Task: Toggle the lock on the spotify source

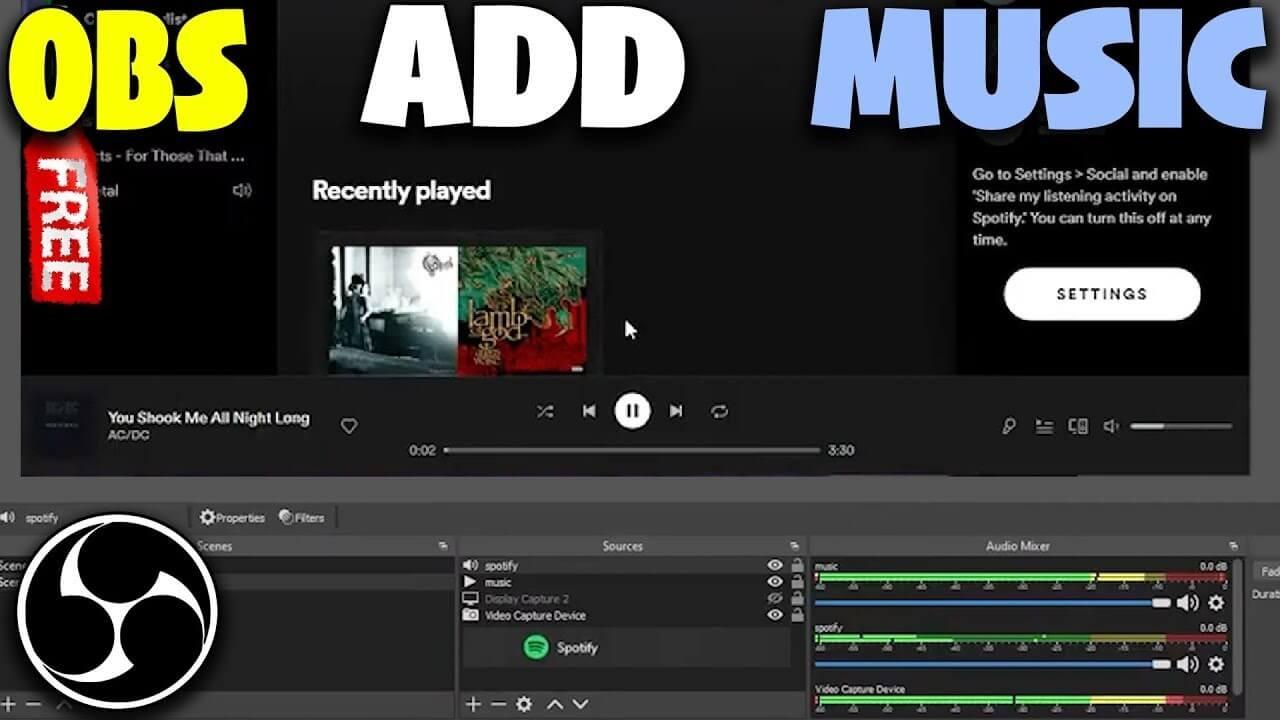Action: click(797, 566)
